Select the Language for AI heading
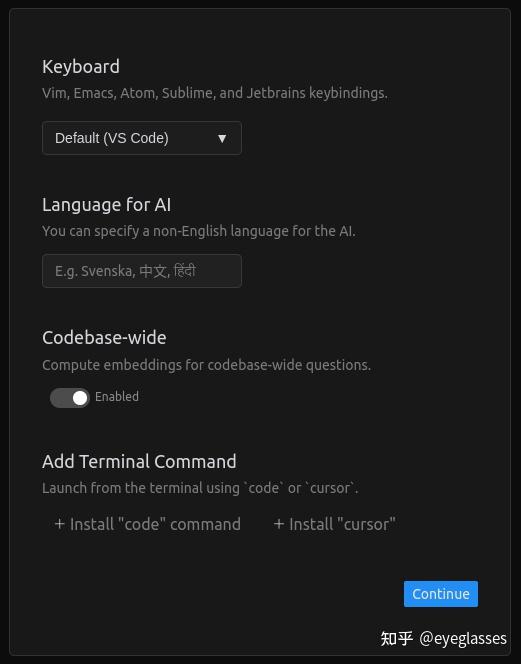Viewport: 521px width, 664px height. tap(107, 205)
